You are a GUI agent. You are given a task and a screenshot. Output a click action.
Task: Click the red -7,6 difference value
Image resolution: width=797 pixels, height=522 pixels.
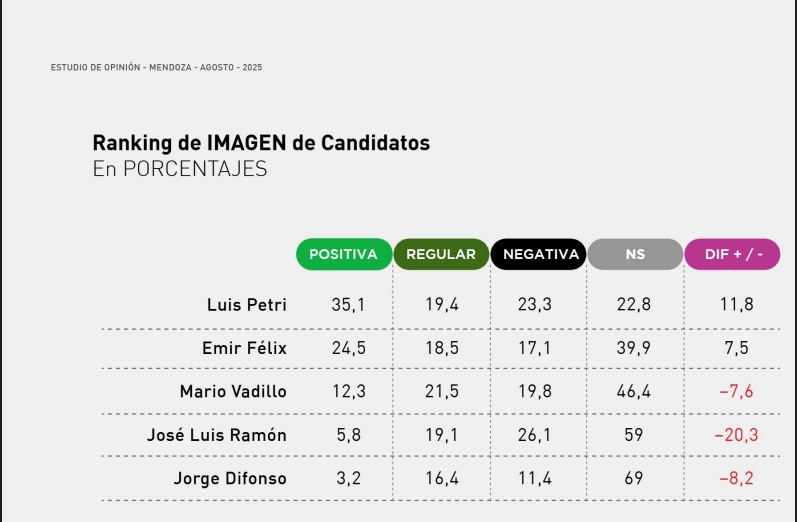(x=736, y=391)
